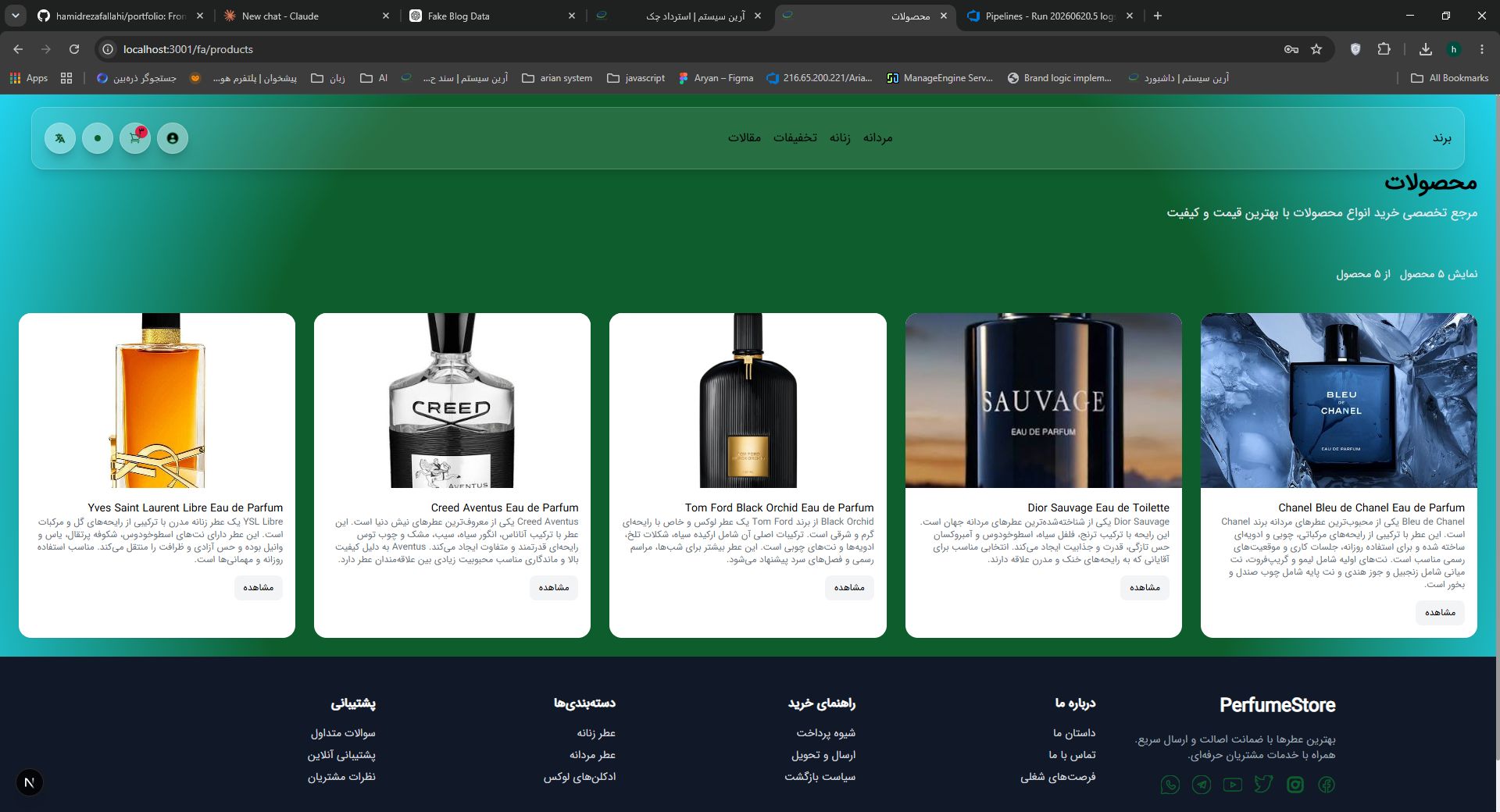The width and height of the screenshot is (1500, 812).
Task: Close the 'Fake Blog Data' tab
Action: pos(572,16)
